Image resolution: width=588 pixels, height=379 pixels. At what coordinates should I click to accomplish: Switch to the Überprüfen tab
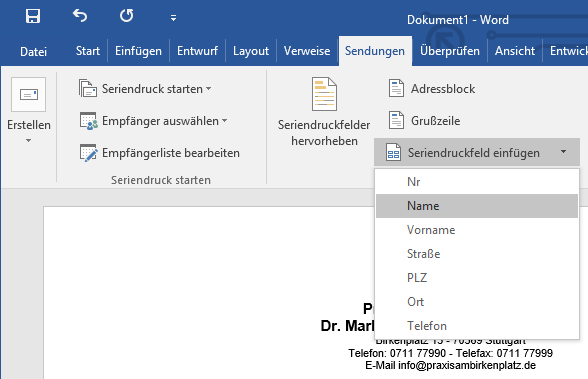click(450, 51)
